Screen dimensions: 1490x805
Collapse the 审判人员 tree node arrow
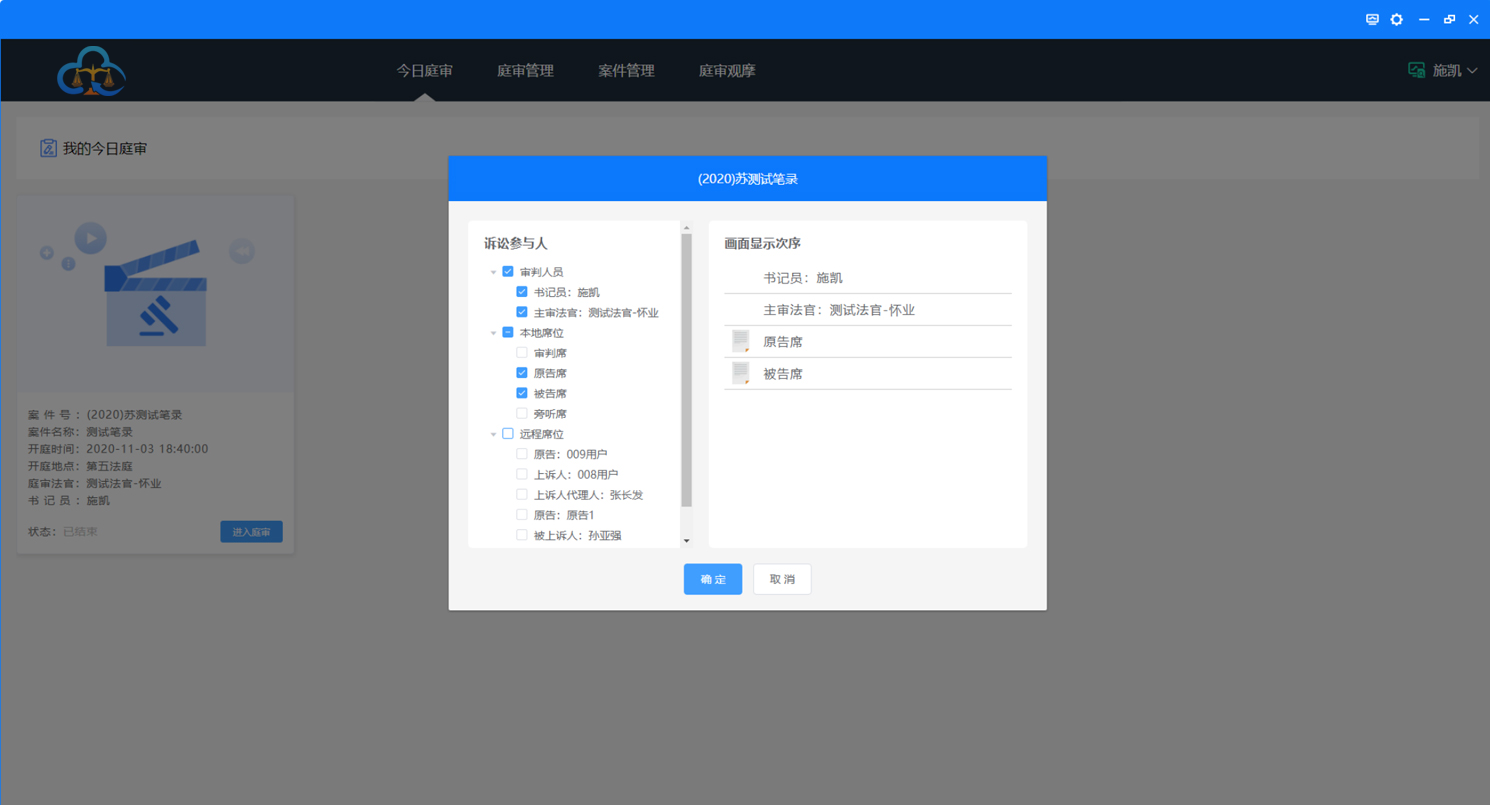(x=493, y=272)
